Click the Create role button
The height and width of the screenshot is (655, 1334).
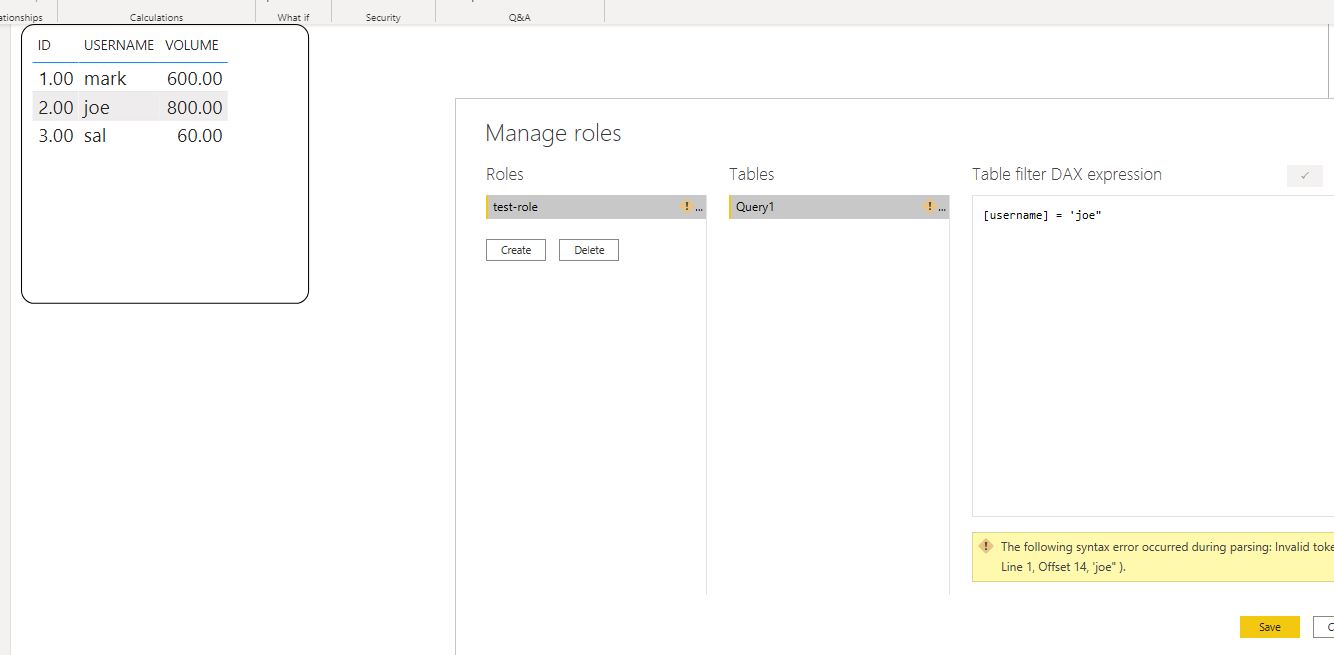click(x=516, y=250)
